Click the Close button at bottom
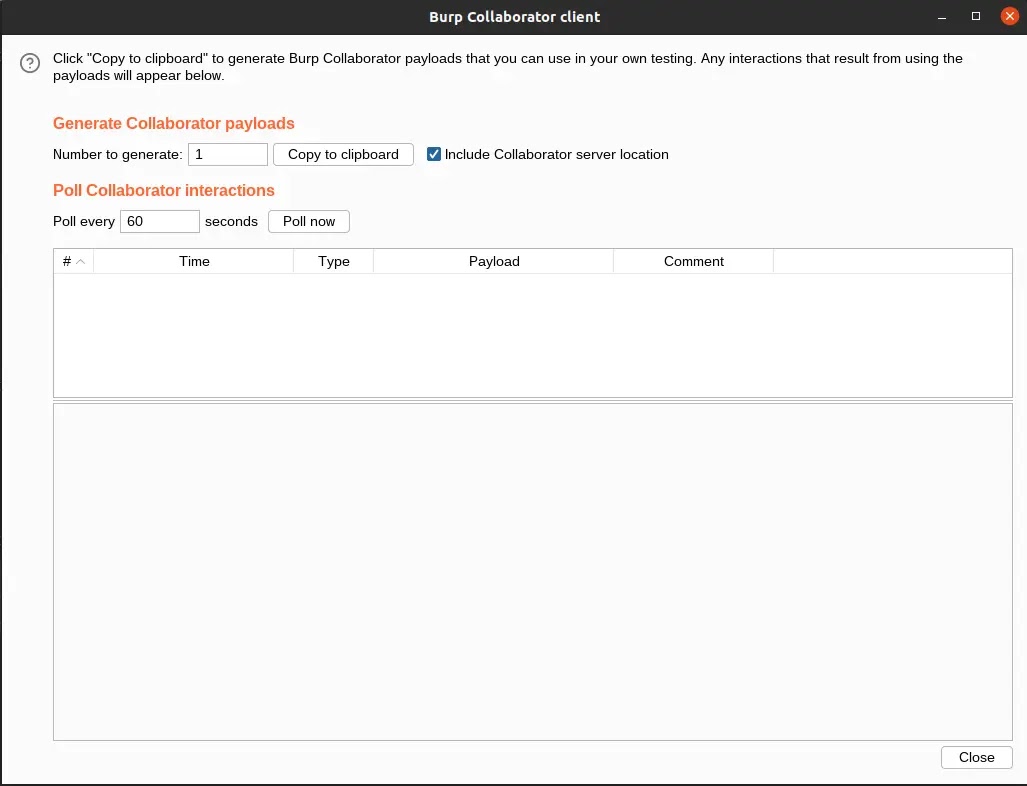Image resolution: width=1027 pixels, height=786 pixels. pos(977,757)
